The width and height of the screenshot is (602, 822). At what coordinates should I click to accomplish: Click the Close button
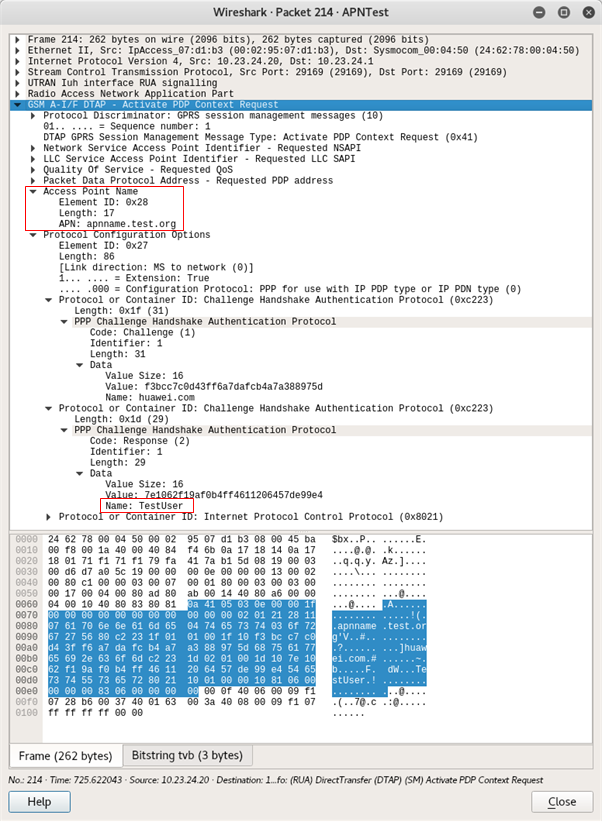[x=562, y=802]
